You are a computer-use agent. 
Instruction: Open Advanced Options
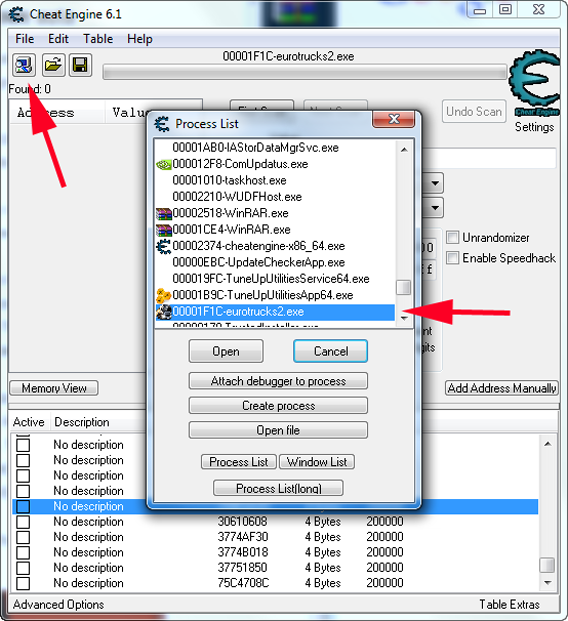click(59, 605)
